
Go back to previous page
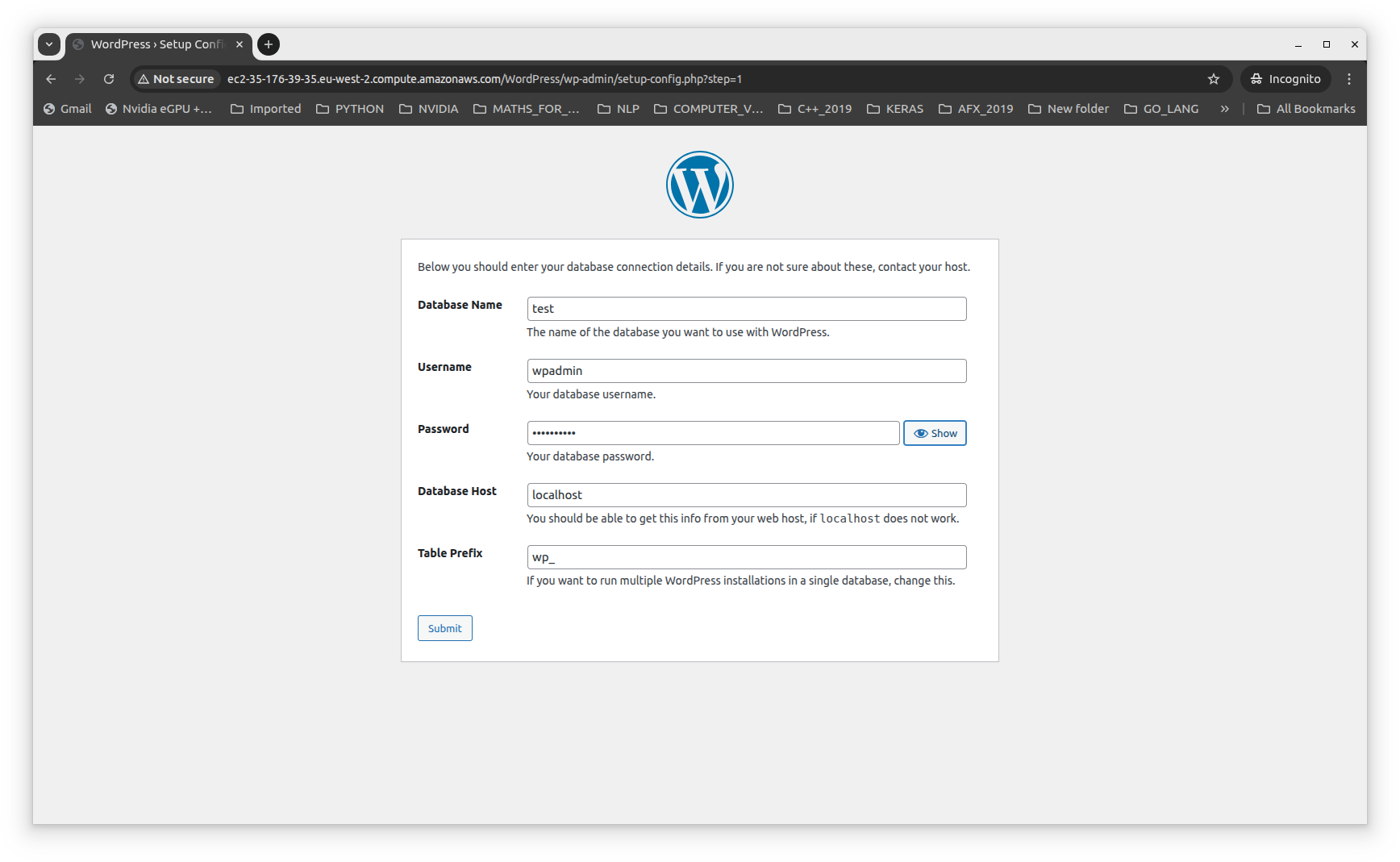(x=51, y=79)
